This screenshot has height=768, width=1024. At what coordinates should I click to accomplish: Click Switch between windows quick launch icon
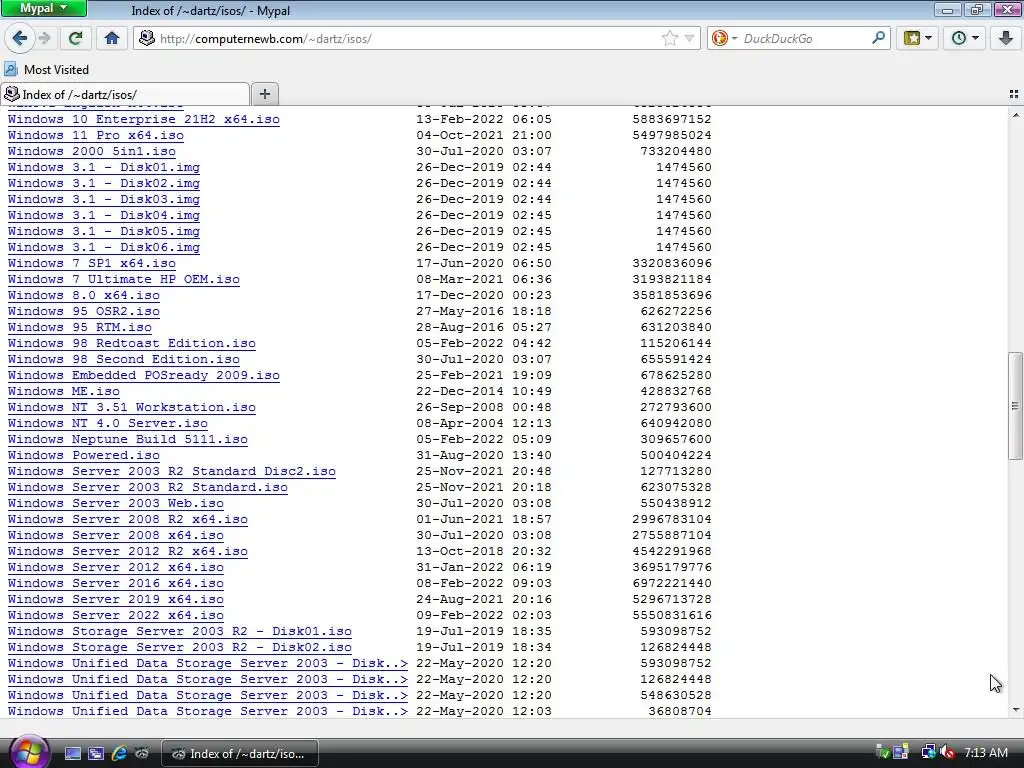click(x=95, y=753)
